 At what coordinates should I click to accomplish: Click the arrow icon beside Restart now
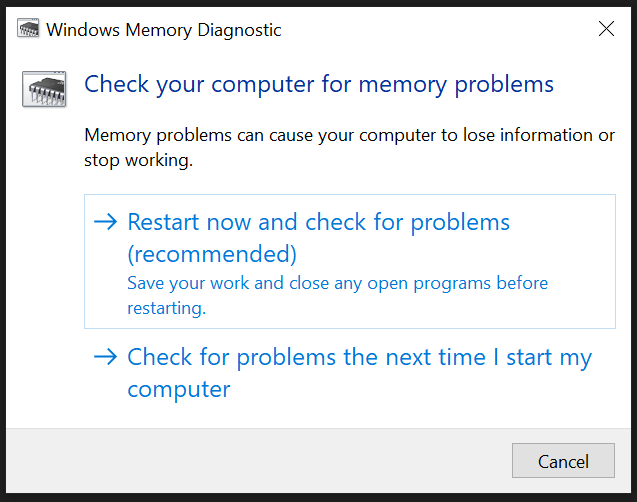point(105,222)
